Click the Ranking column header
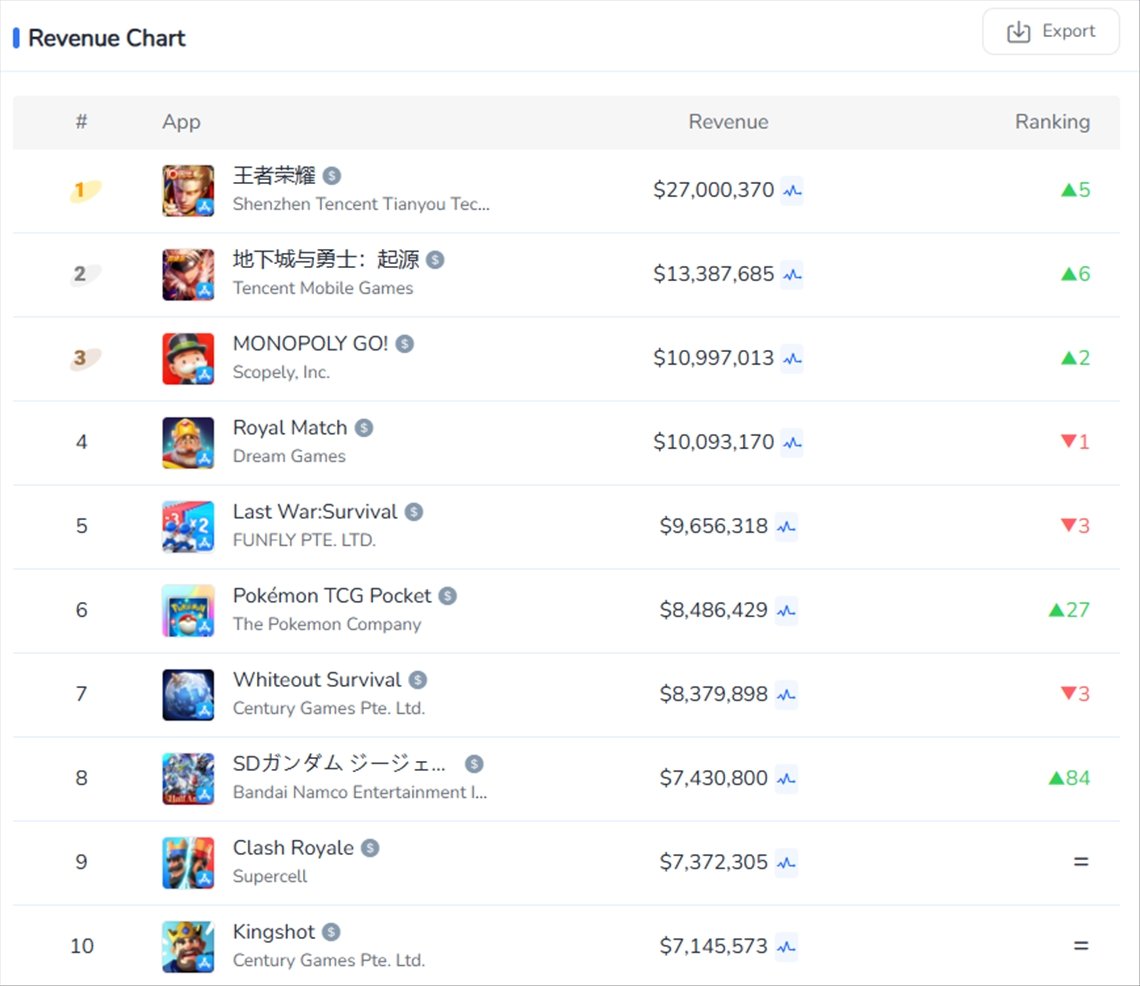 (x=1052, y=122)
